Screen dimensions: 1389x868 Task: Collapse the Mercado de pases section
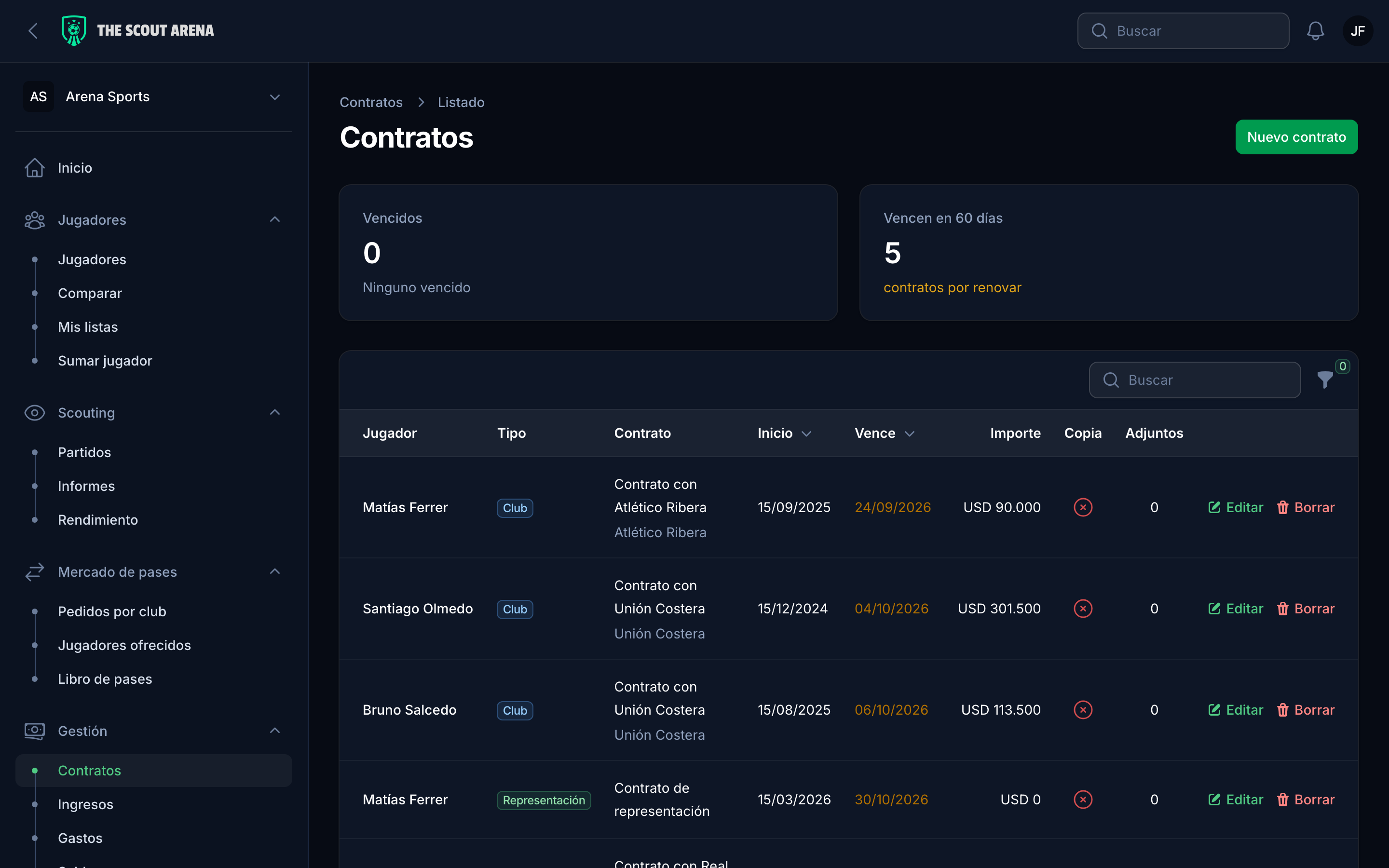point(275,571)
